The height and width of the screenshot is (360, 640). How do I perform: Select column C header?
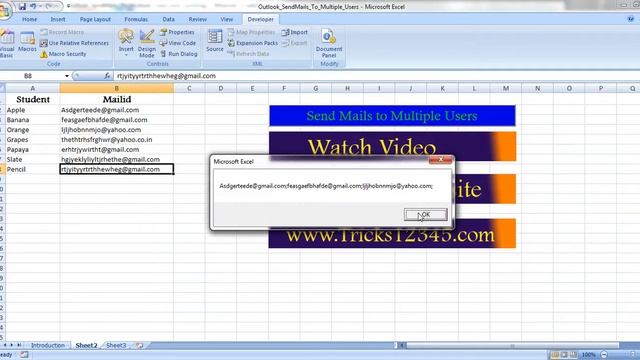click(189, 88)
